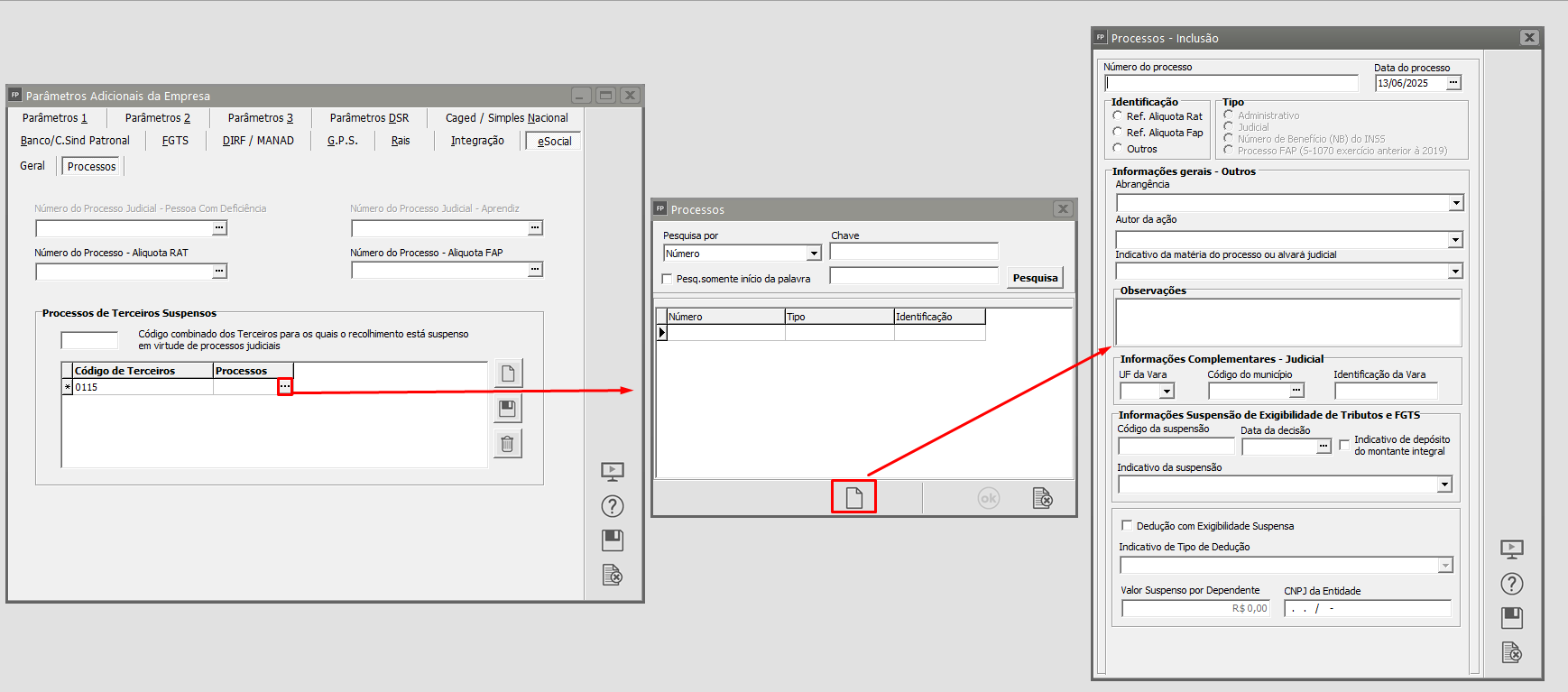Click the ellipsis button in the Processos grid cell
The width and height of the screenshot is (1568, 692).
click(x=285, y=387)
